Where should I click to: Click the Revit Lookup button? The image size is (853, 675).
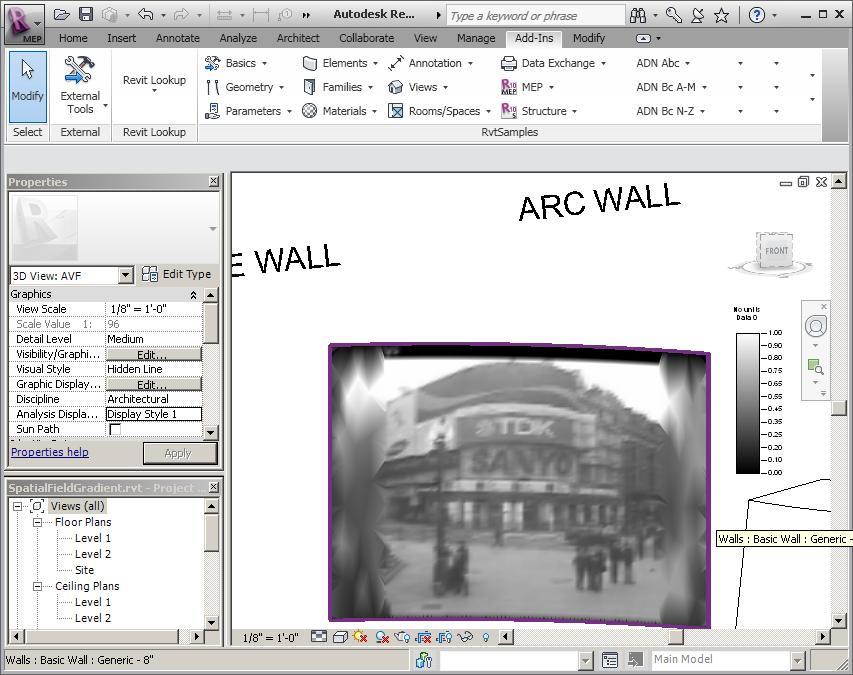[153, 80]
